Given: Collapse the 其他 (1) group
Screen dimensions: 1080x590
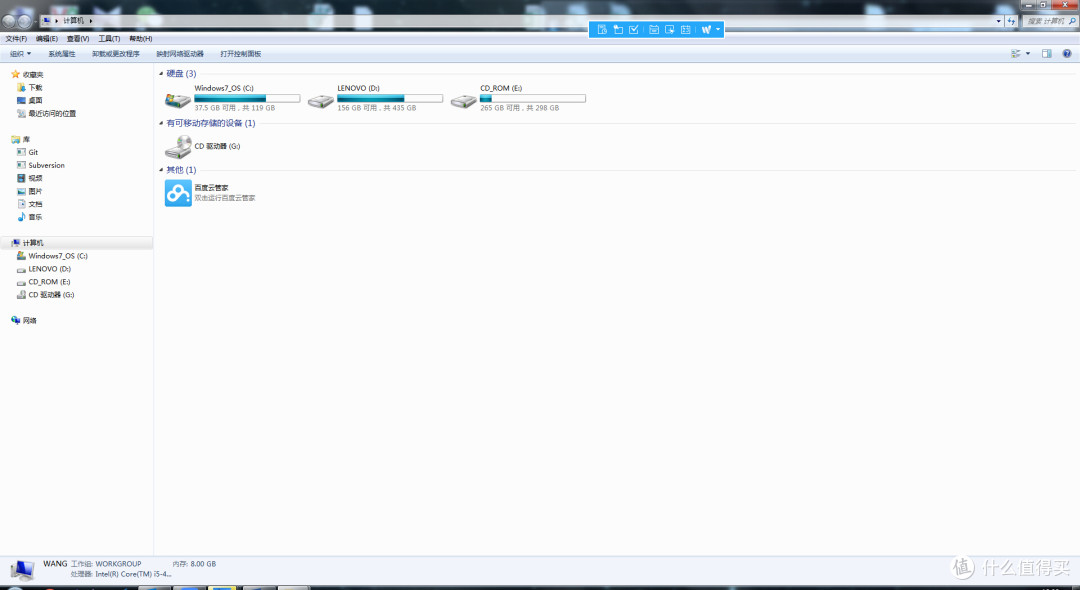Looking at the screenshot, I should [x=161, y=170].
